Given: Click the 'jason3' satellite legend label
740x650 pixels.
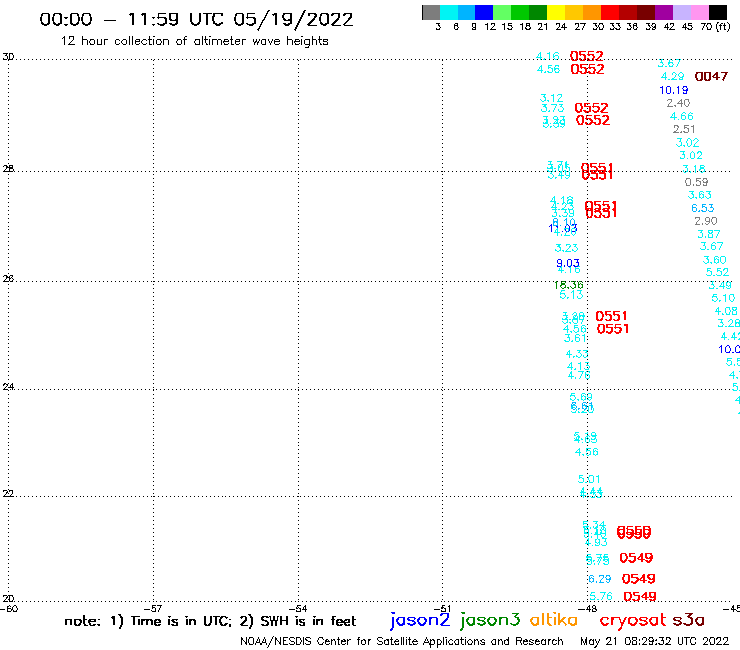Looking at the screenshot, I should pyautogui.click(x=490, y=621).
